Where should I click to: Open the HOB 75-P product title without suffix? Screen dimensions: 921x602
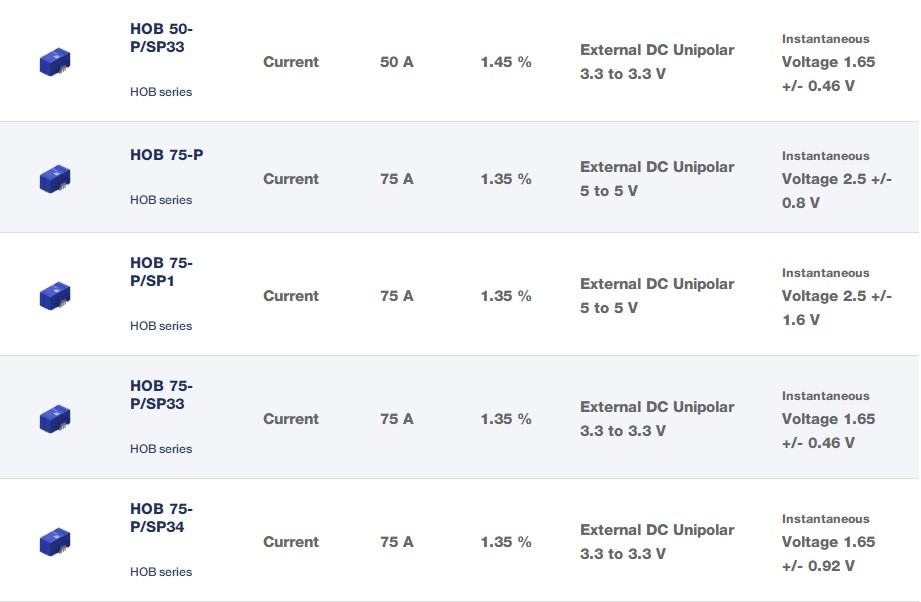click(167, 155)
